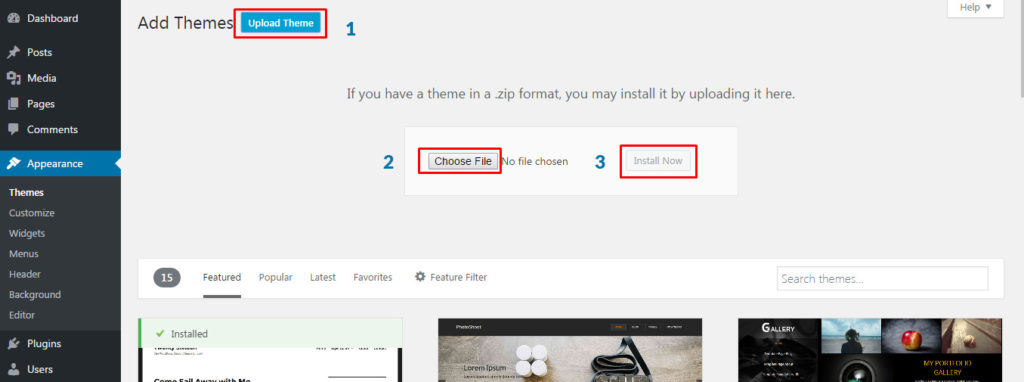
Task: Focus the Search themes field
Action: click(882, 279)
